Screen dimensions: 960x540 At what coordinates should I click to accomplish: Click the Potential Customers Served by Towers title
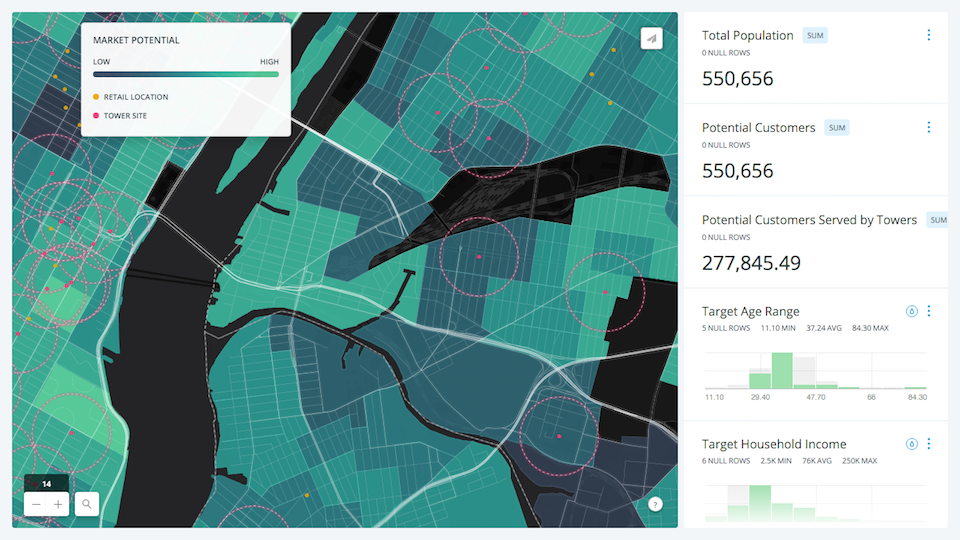809,220
